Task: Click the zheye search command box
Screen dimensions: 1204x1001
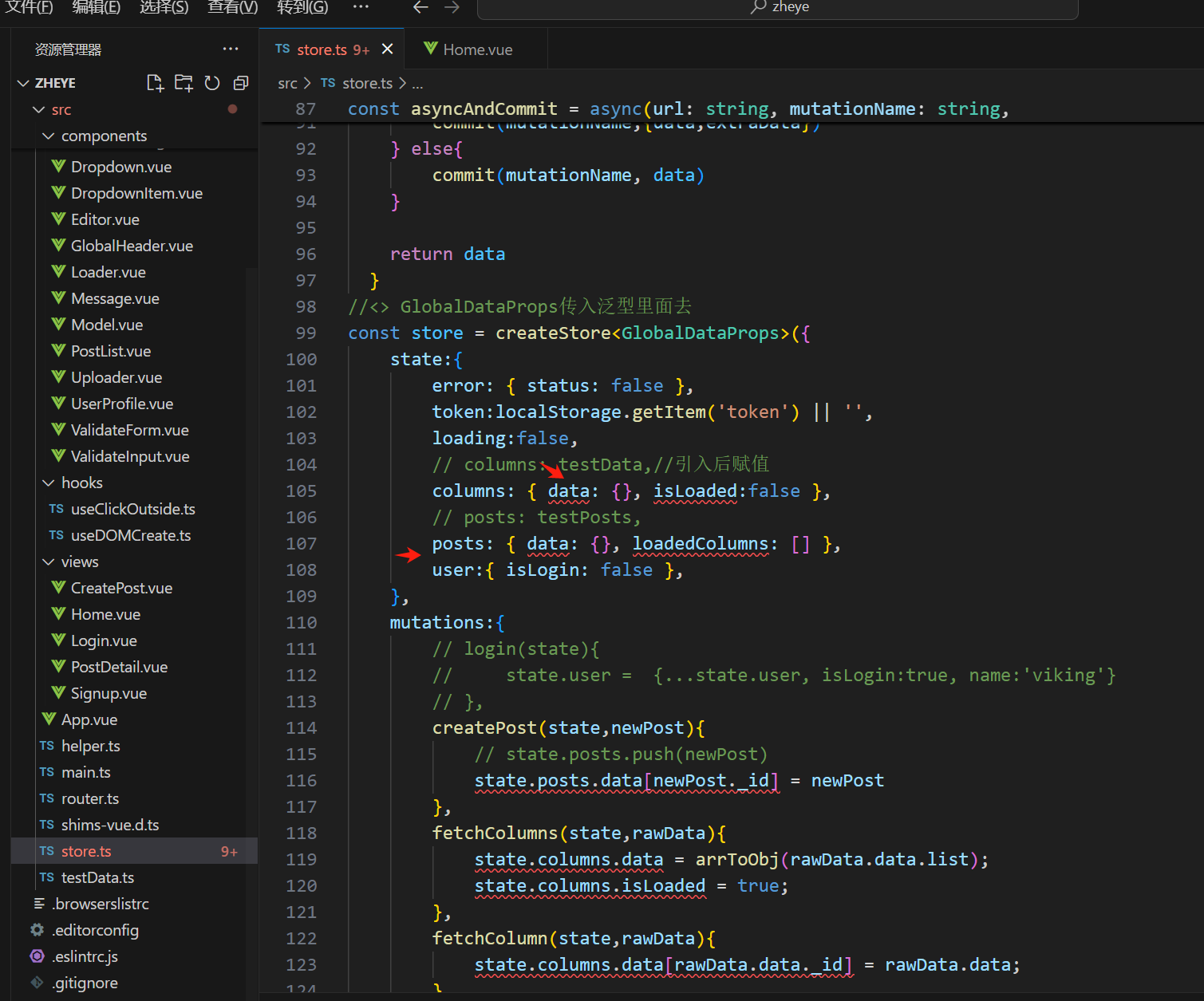Action: click(x=777, y=7)
